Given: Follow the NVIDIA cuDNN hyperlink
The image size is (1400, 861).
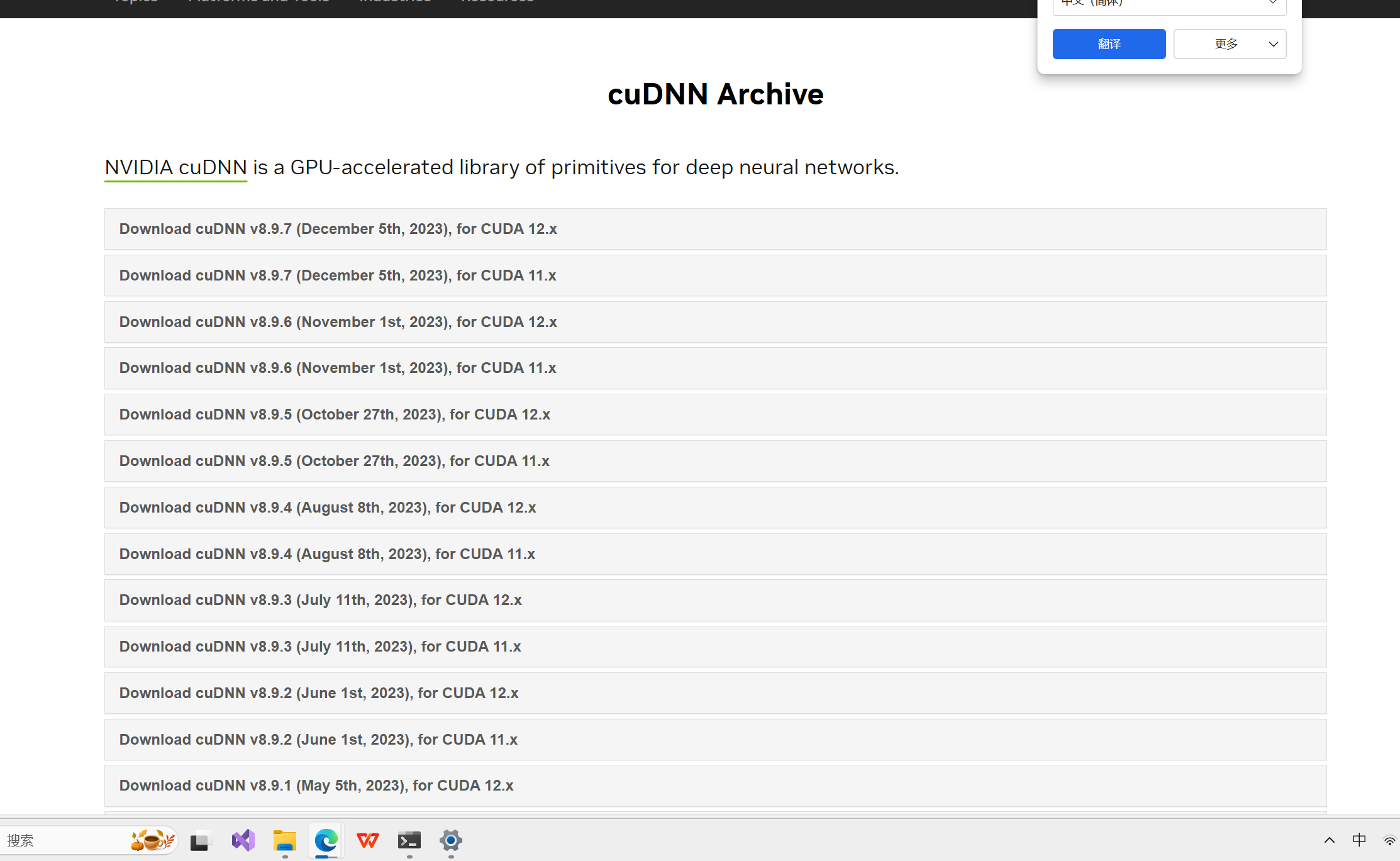Looking at the screenshot, I should 175,167.
